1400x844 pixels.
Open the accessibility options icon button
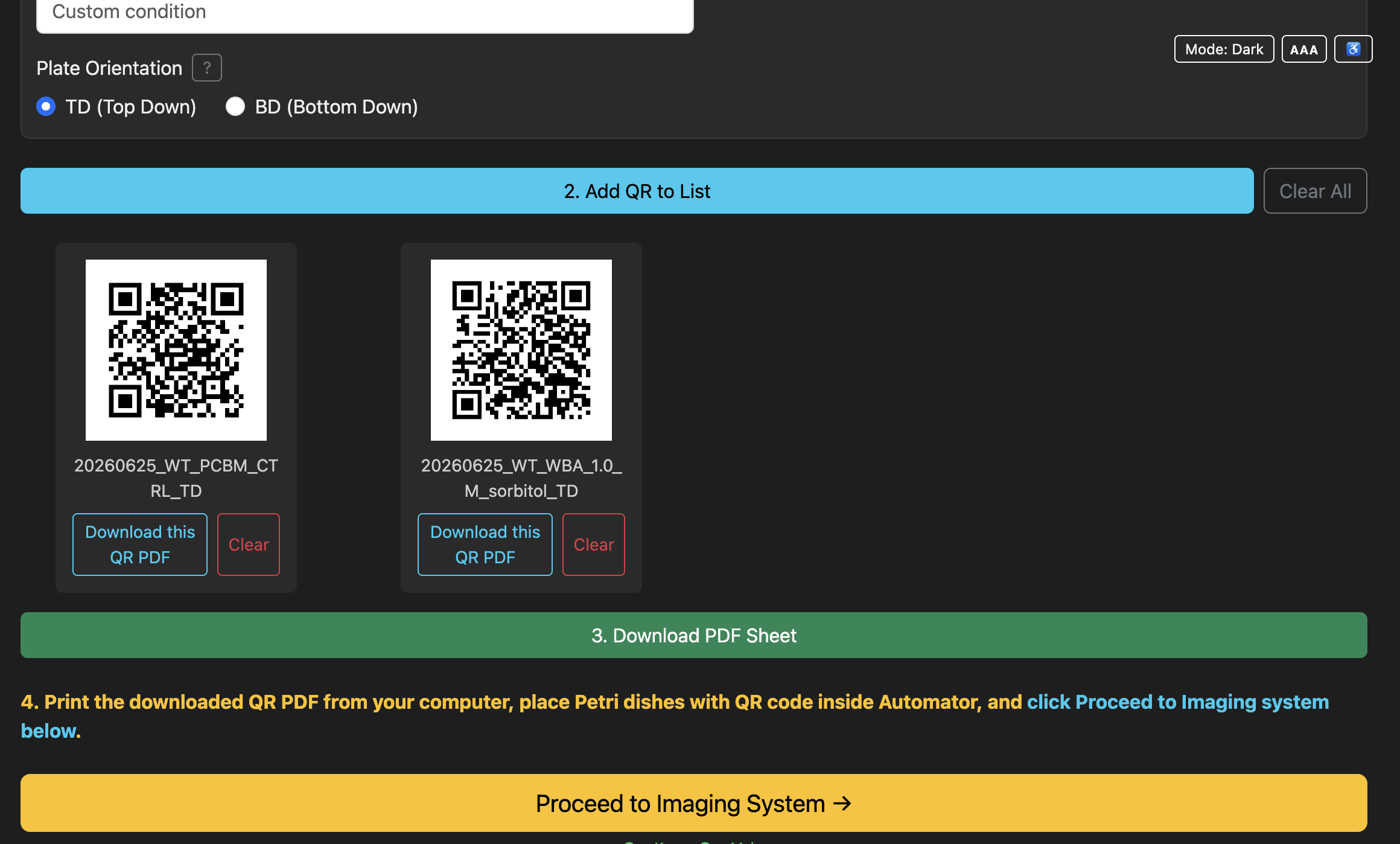(1353, 49)
